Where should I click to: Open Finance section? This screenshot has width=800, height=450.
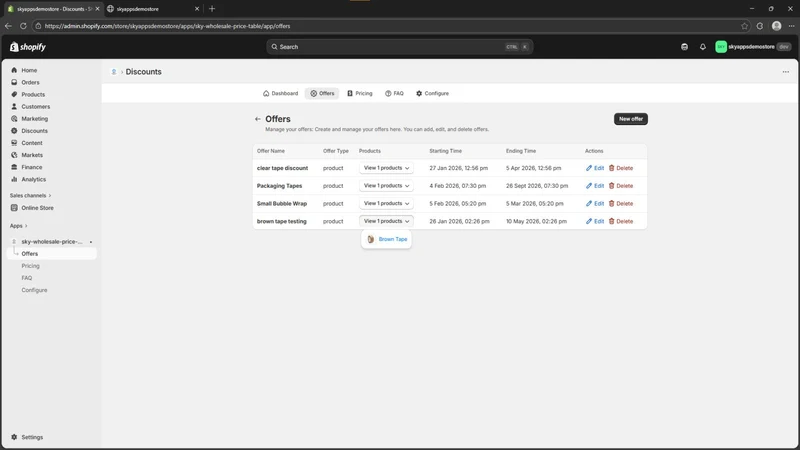(x=32, y=167)
